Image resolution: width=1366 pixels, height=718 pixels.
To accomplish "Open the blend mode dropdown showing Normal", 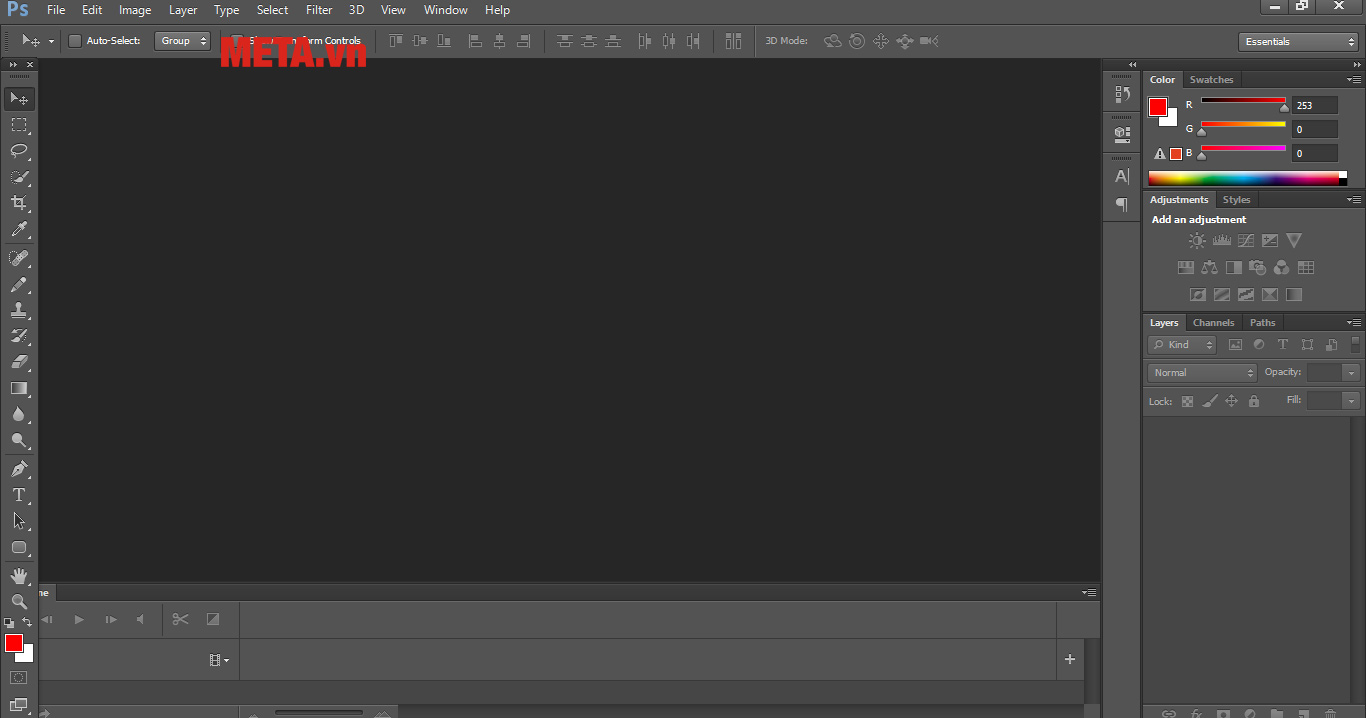I will pyautogui.click(x=1200, y=372).
